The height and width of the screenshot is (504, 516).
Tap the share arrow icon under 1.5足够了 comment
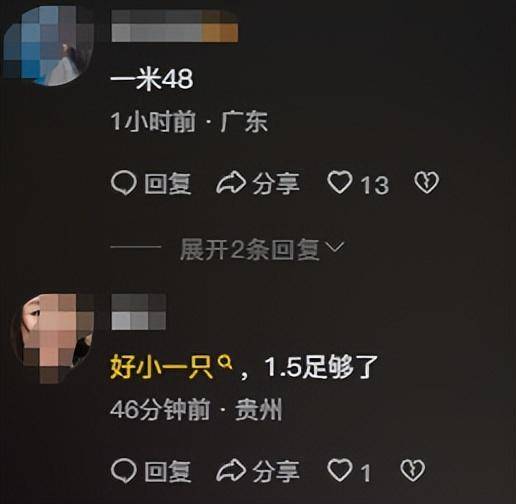click(x=231, y=470)
